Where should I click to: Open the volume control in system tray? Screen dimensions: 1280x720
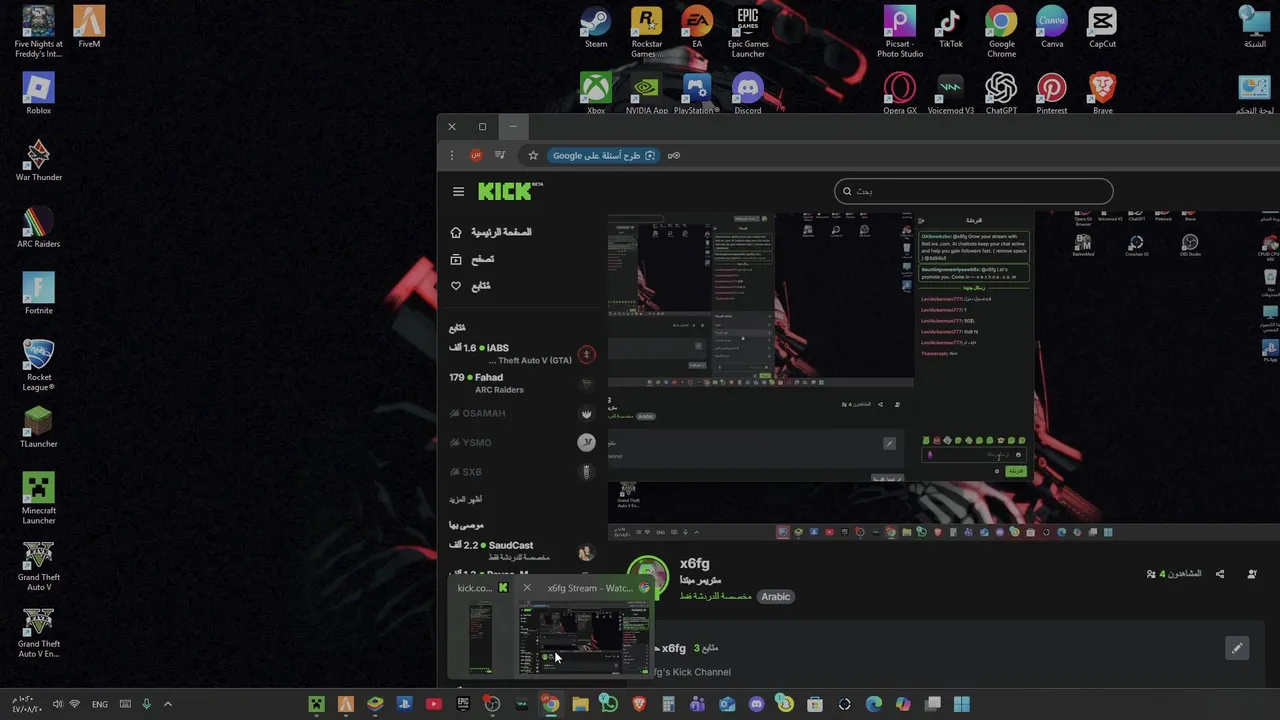pyautogui.click(x=57, y=704)
